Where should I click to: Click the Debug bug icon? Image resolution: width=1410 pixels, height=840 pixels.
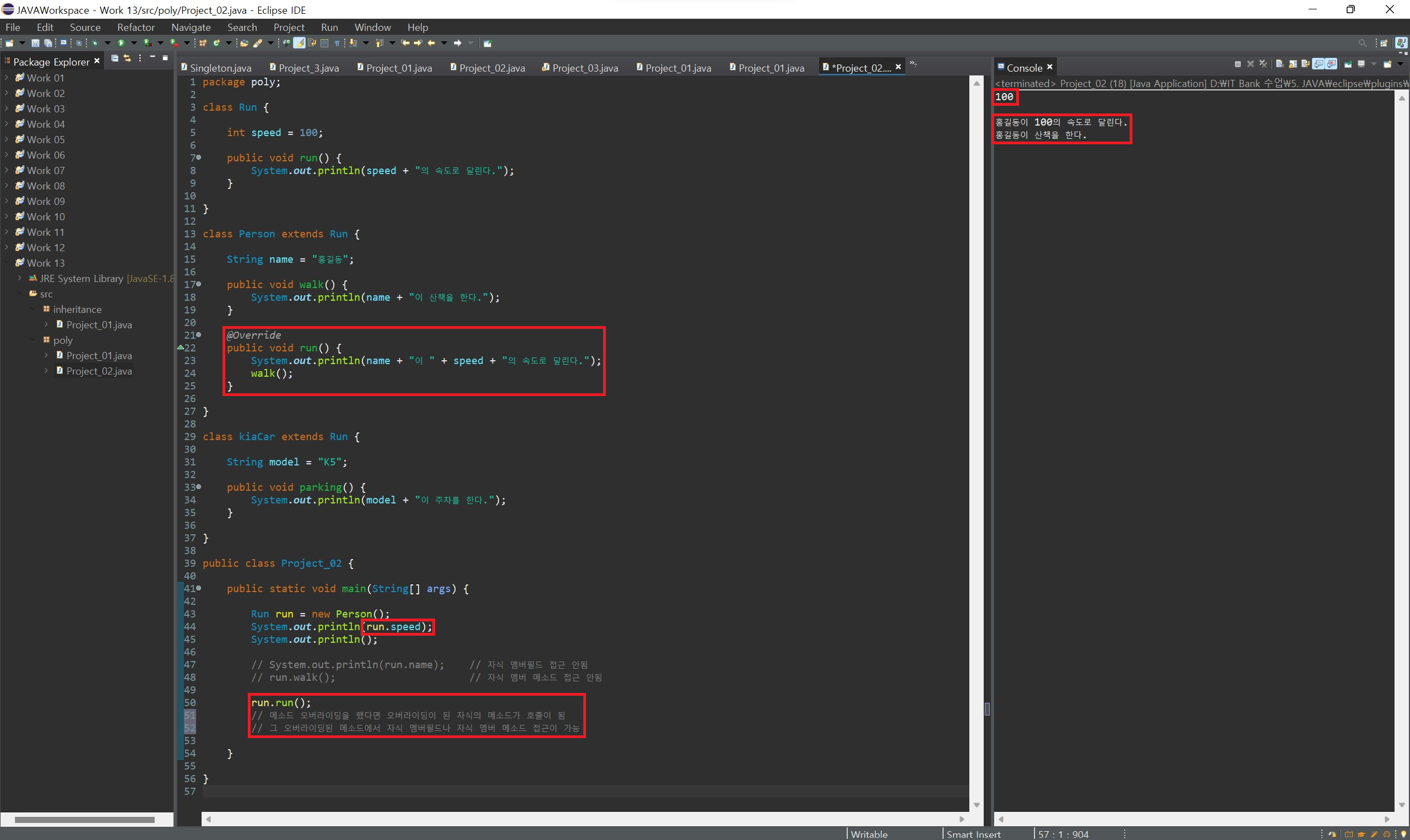click(x=95, y=43)
